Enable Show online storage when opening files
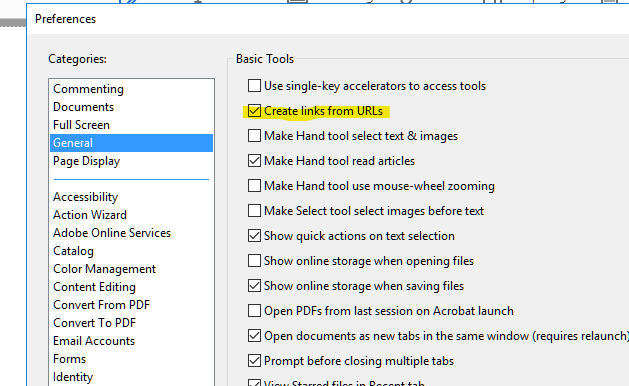Viewport: 629px width, 386px height. [x=254, y=261]
